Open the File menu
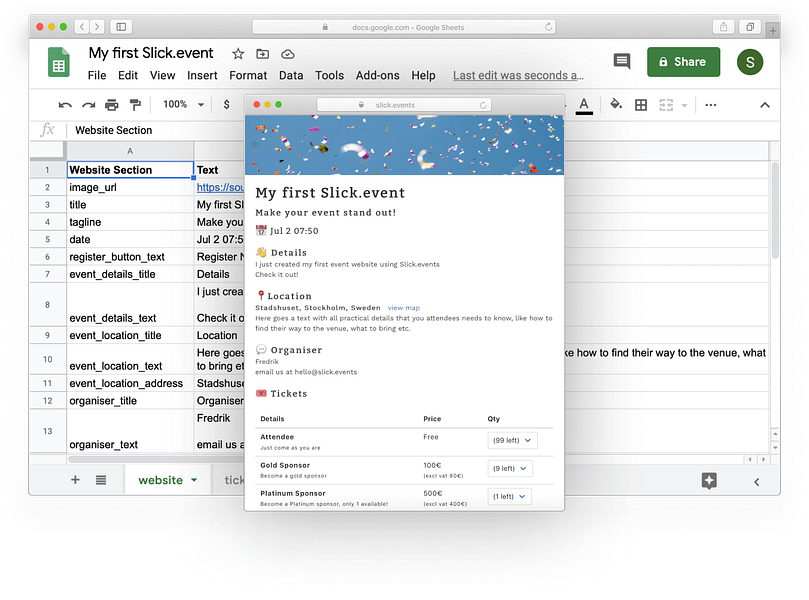The height and width of the screenshot is (600, 809). (97, 75)
